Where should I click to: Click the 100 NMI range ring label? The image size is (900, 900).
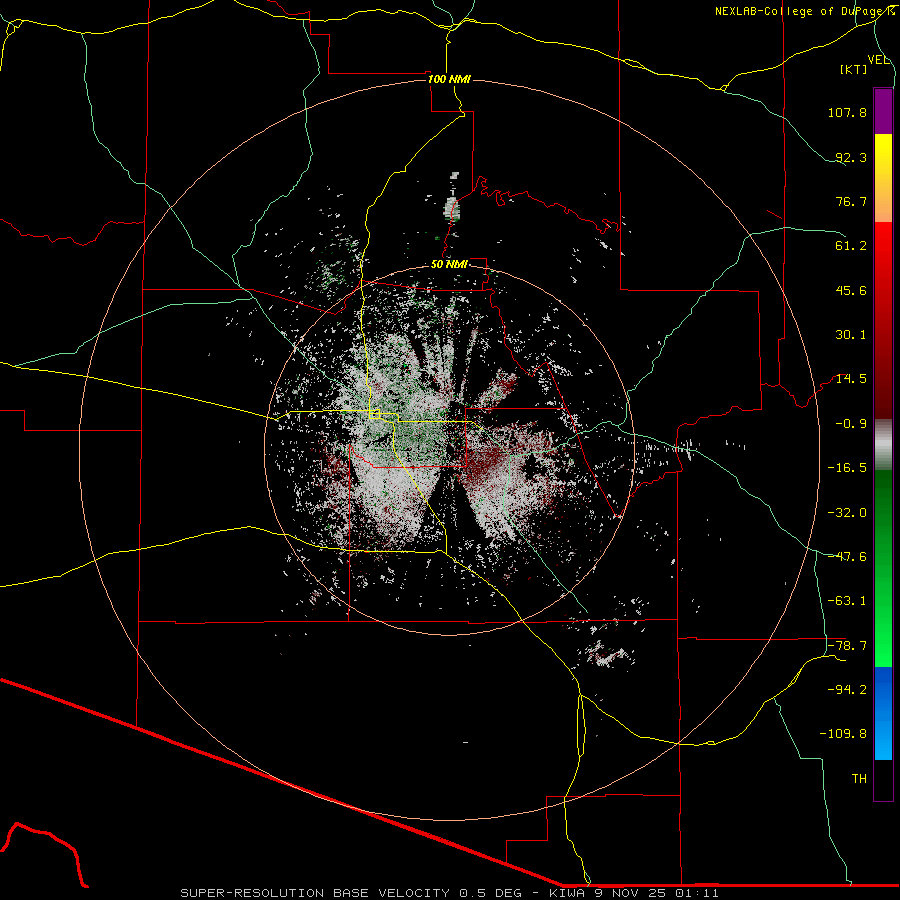coord(449,79)
